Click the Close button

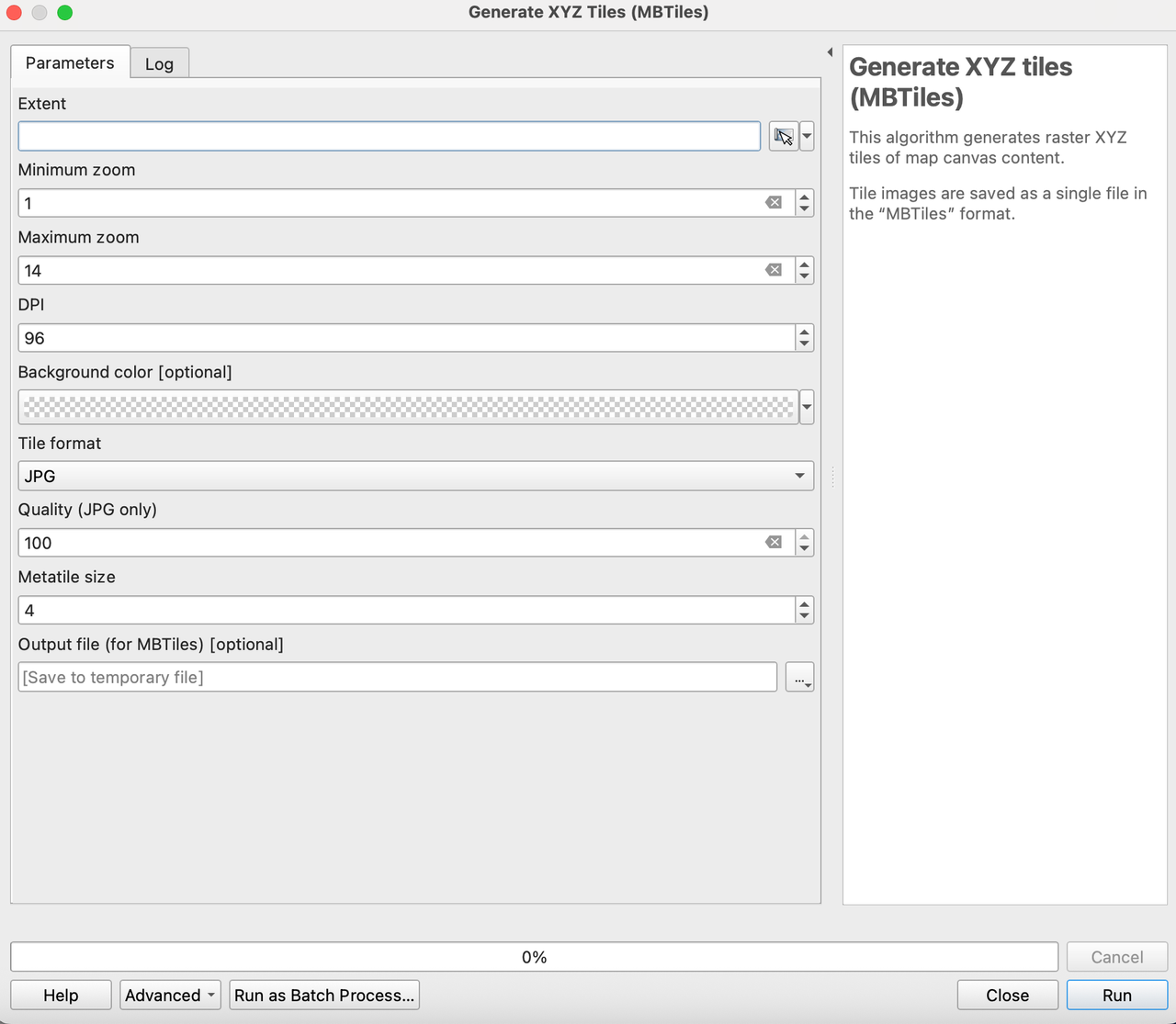click(1007, 996)
